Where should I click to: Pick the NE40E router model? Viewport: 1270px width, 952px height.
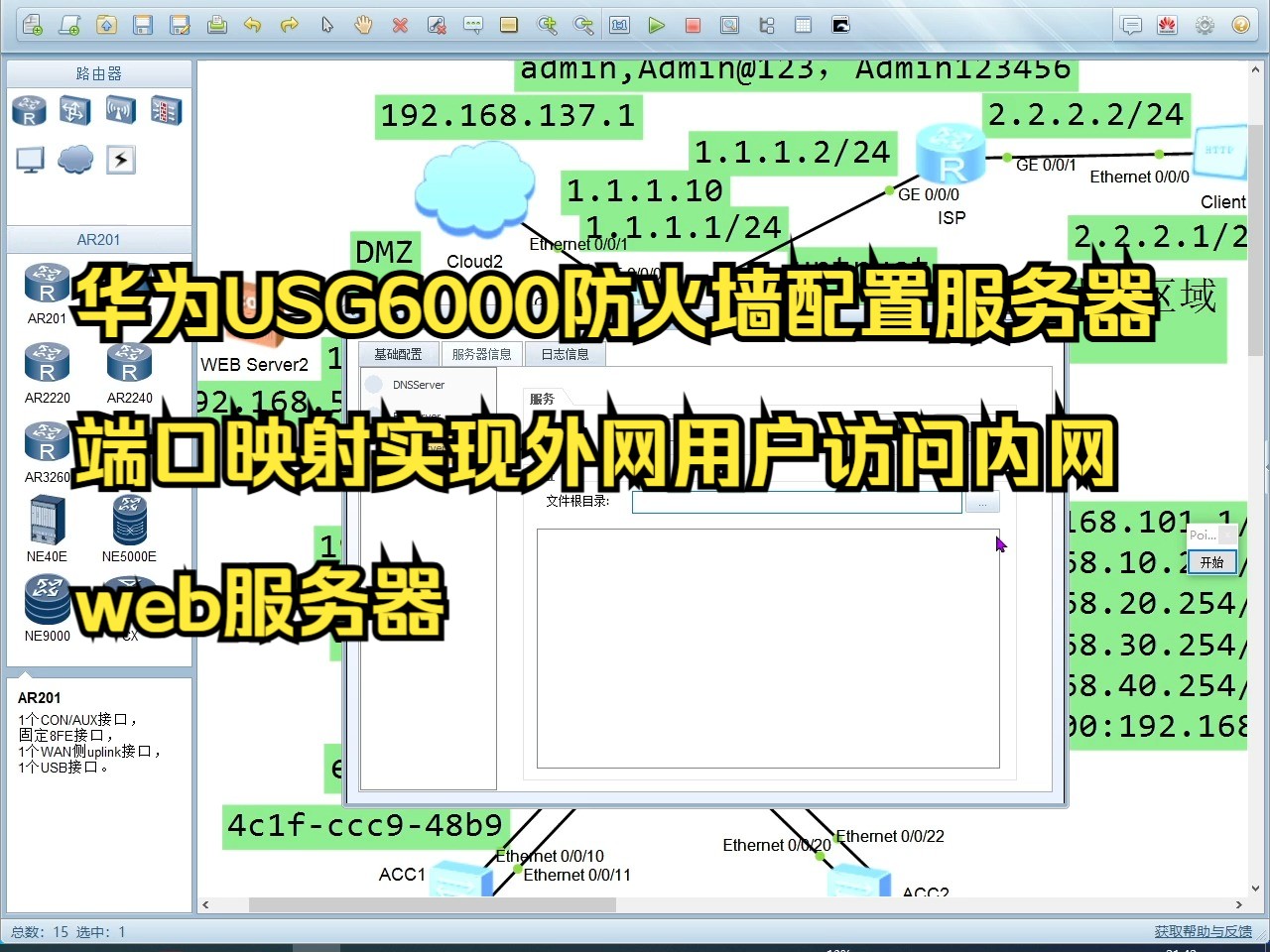pyautogui.click(x=48, y=530)
